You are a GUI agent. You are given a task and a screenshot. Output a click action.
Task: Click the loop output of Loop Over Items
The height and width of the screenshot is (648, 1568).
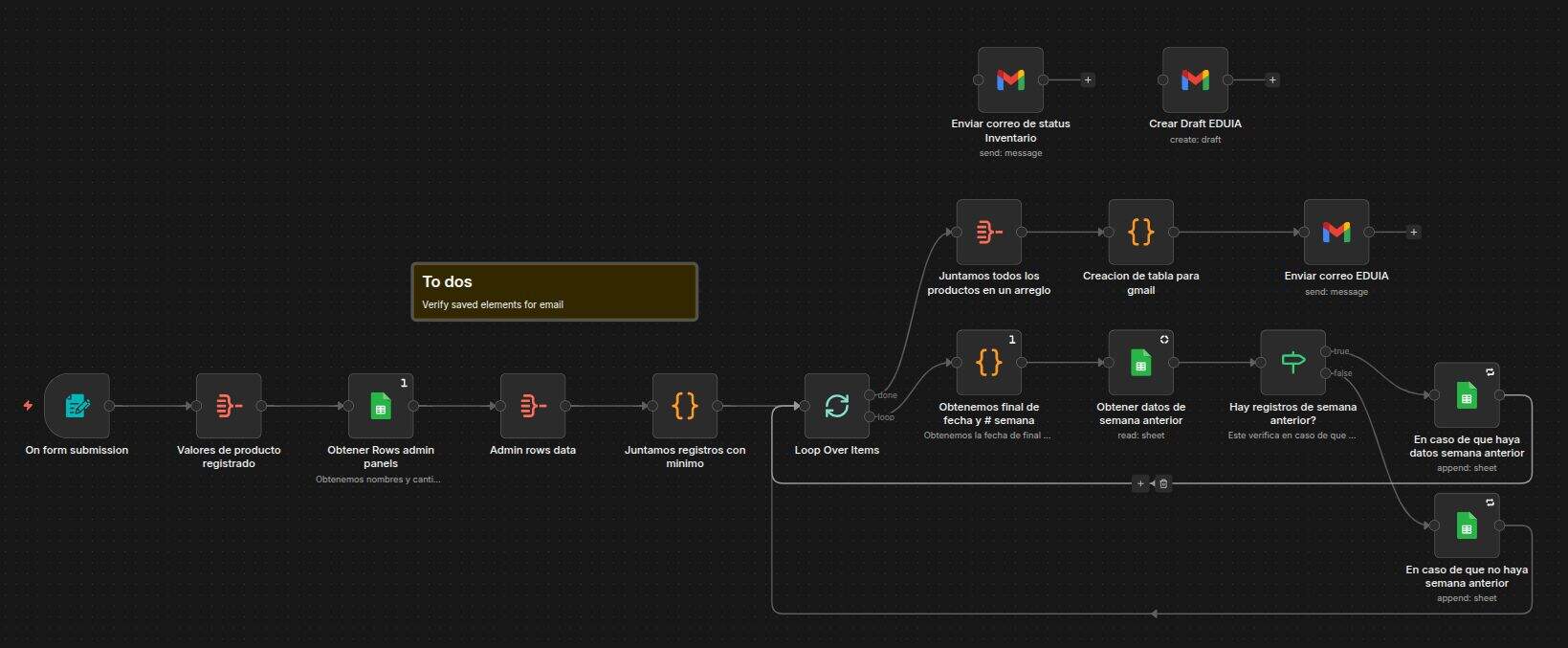click(x=870, y=416)
